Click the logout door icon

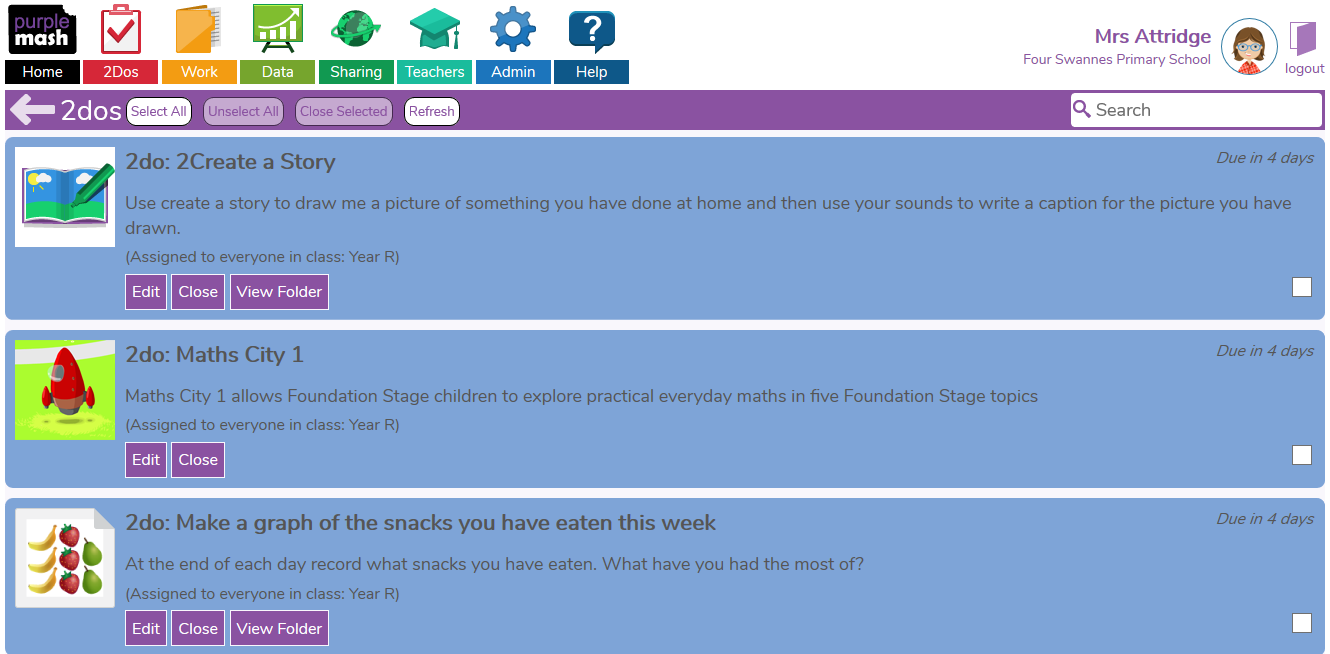1303,40
